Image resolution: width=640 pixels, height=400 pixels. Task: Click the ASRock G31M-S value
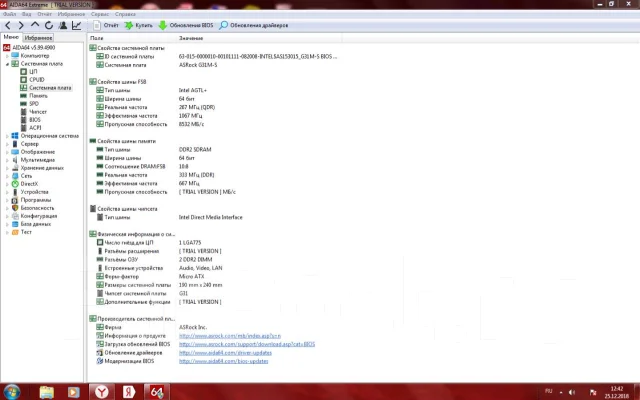(198, 65)
